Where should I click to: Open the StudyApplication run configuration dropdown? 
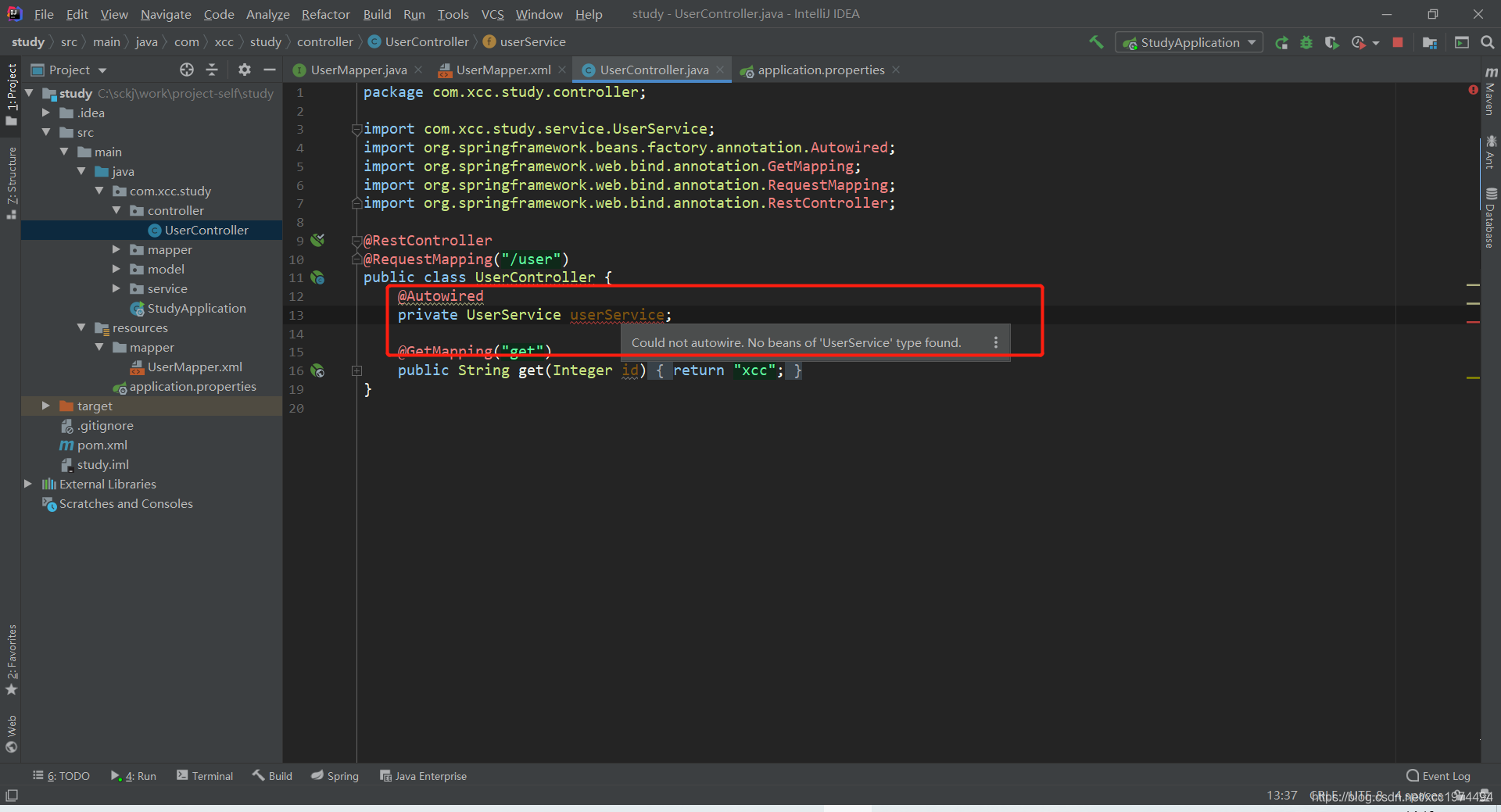1189,43
